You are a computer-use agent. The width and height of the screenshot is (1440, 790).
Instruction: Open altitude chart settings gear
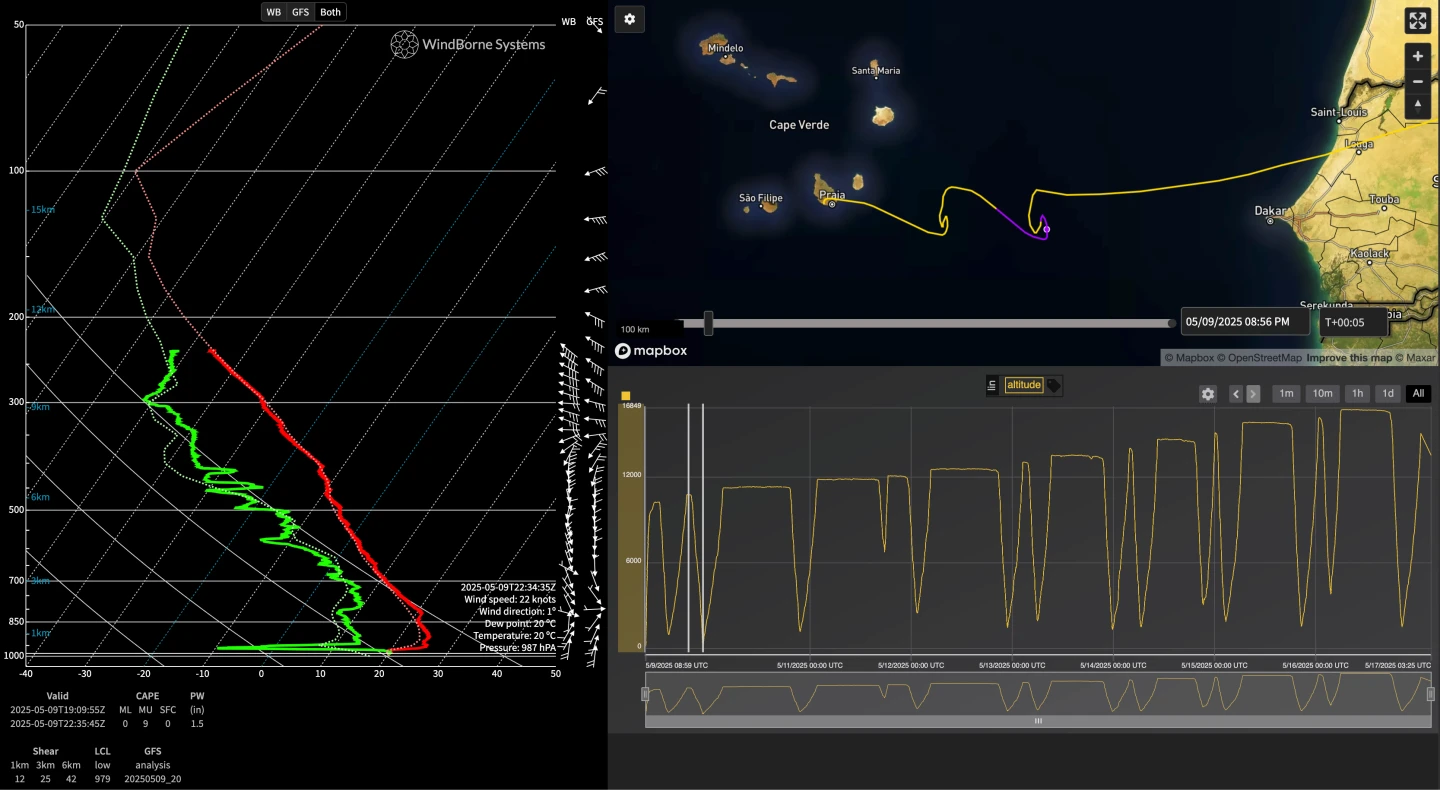tap(1208, 394)
